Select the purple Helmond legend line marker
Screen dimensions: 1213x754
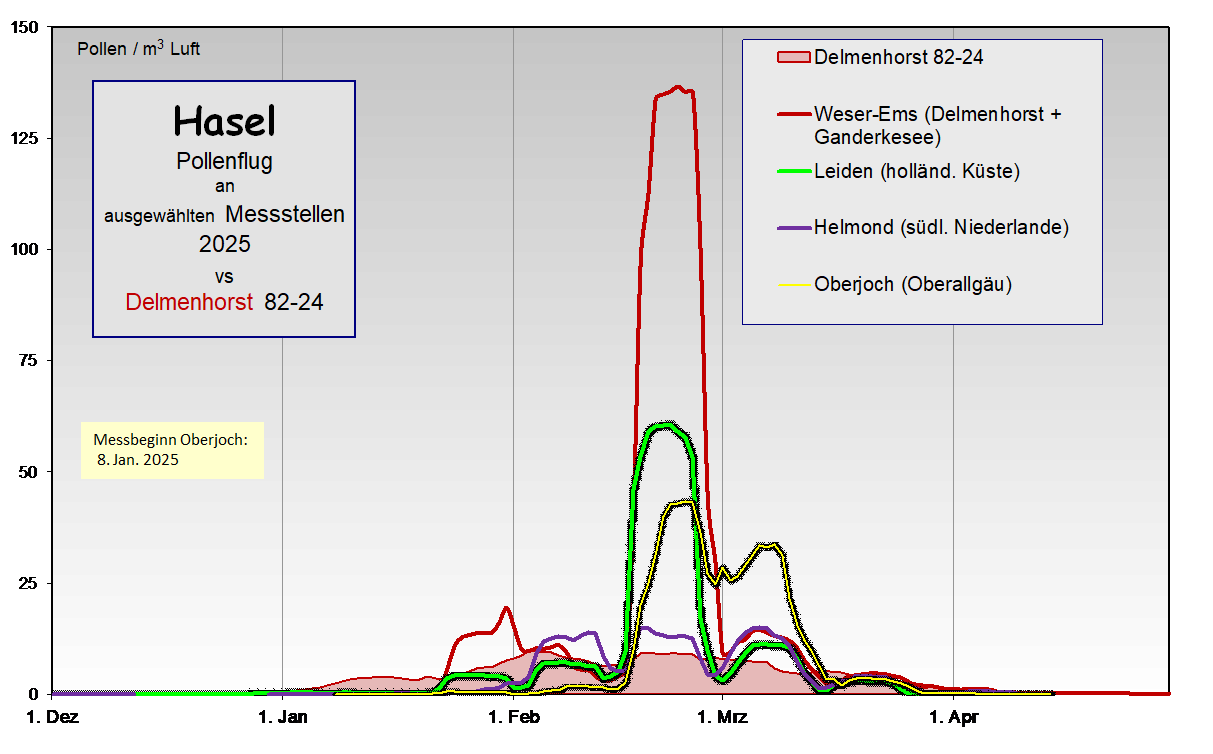pyautogui.click(x=794, y=228)
